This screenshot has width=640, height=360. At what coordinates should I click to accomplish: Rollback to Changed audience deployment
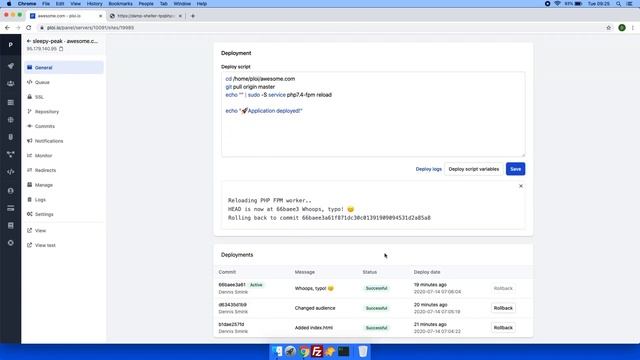[x=503, y=308]
